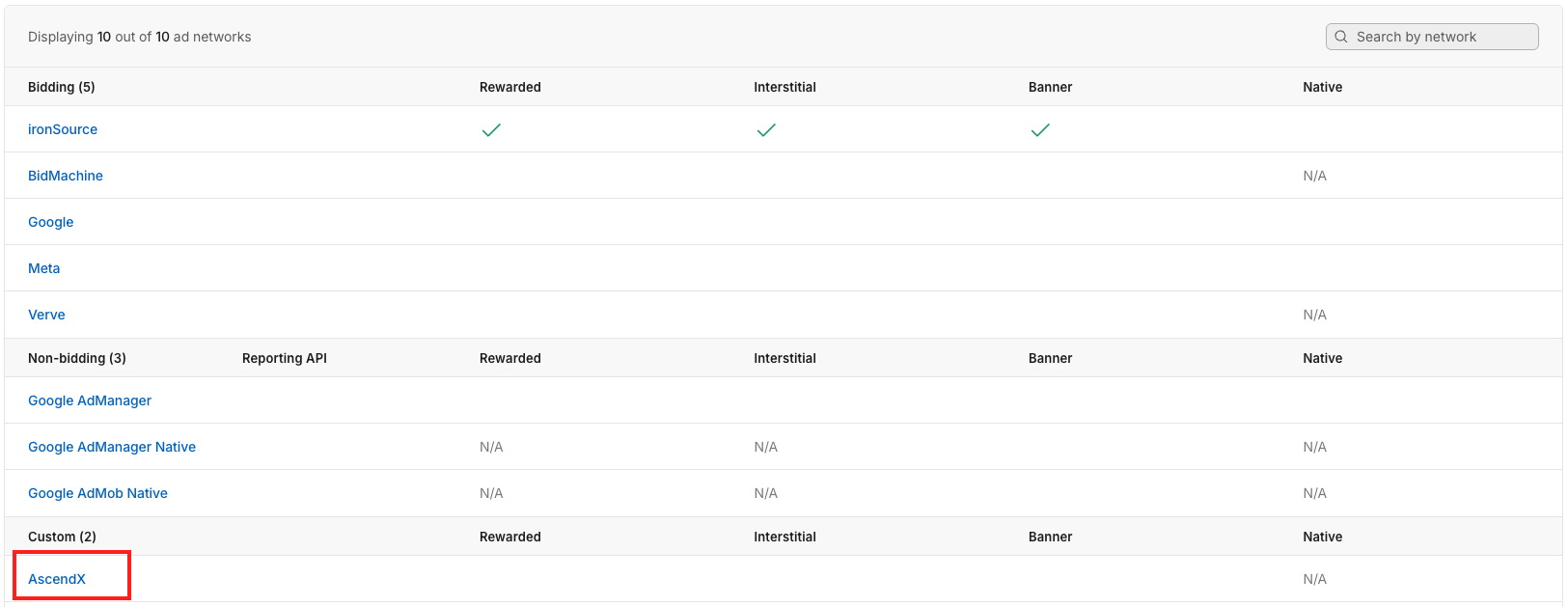Click ironSource's Banner checkmark
Image resolution: width=1568 pixels, height=607 pixels.
[1040, 129]
